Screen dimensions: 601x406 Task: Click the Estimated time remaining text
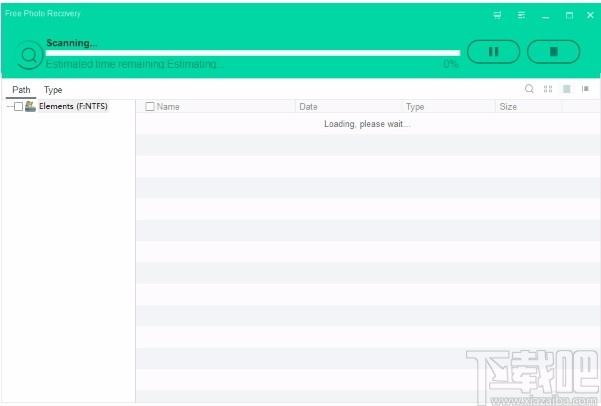coord(134,64)
